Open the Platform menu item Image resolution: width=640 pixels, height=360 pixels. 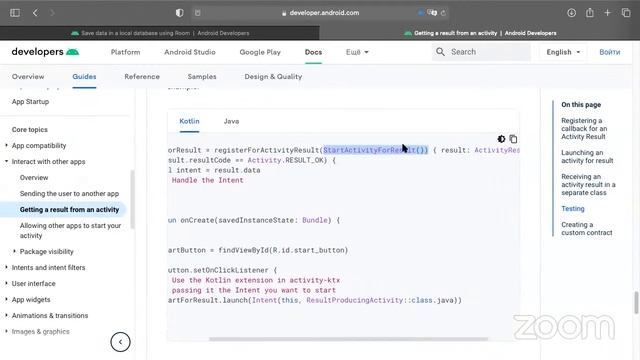pyautogui.click(x=125, y=52)
